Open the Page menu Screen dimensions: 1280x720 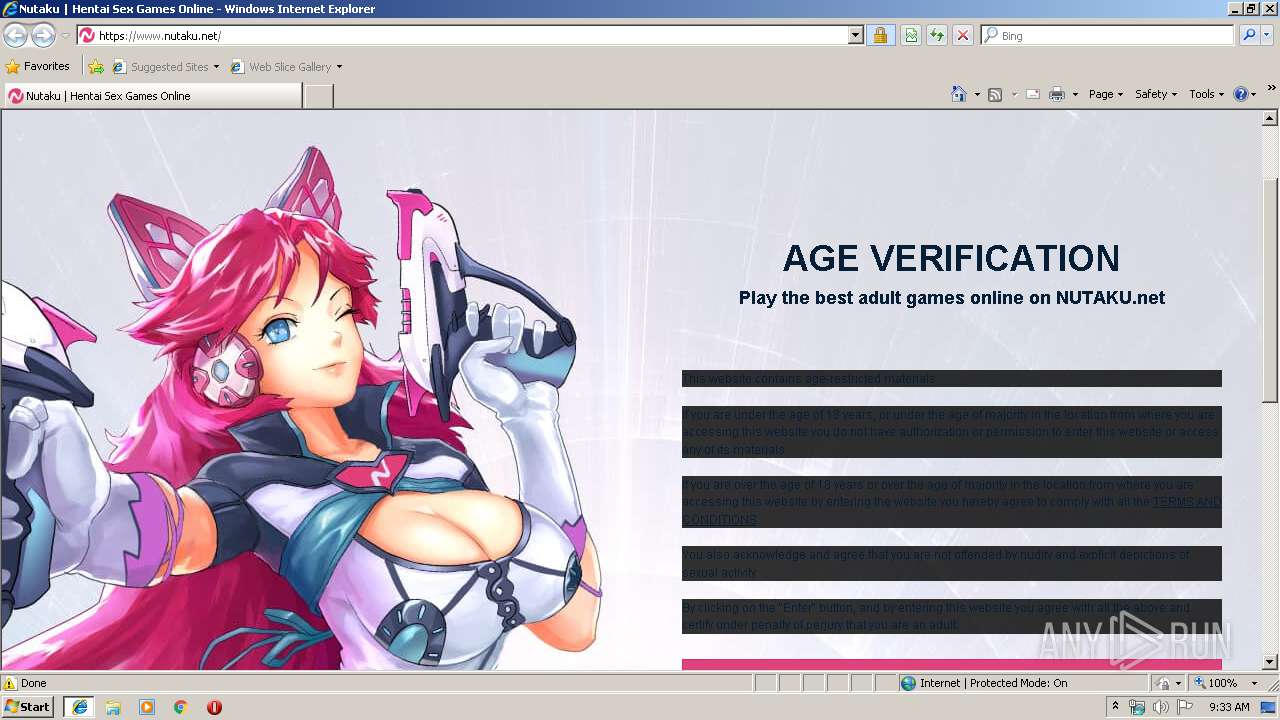[1106, 94]
